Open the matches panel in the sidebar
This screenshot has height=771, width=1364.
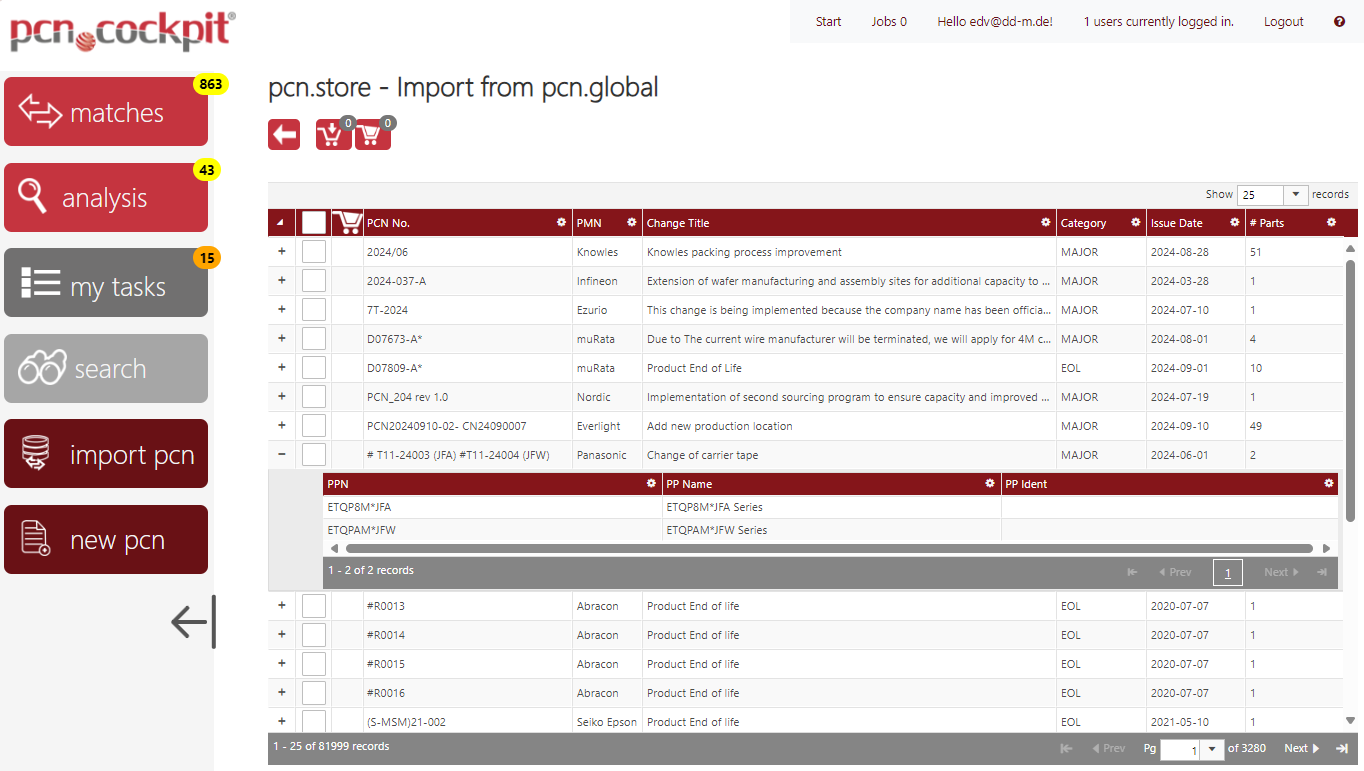click(x=105, y=111)
